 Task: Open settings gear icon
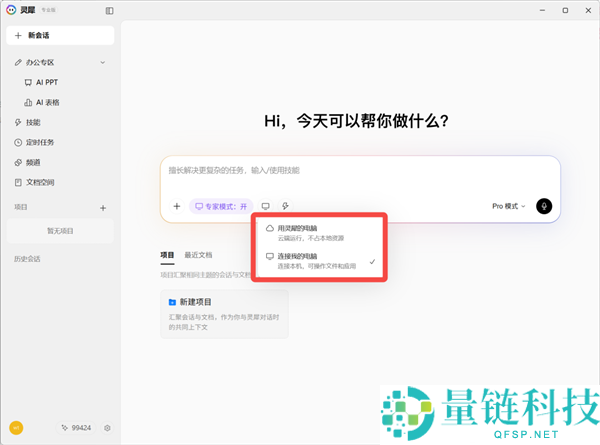[x=107, y=428]
